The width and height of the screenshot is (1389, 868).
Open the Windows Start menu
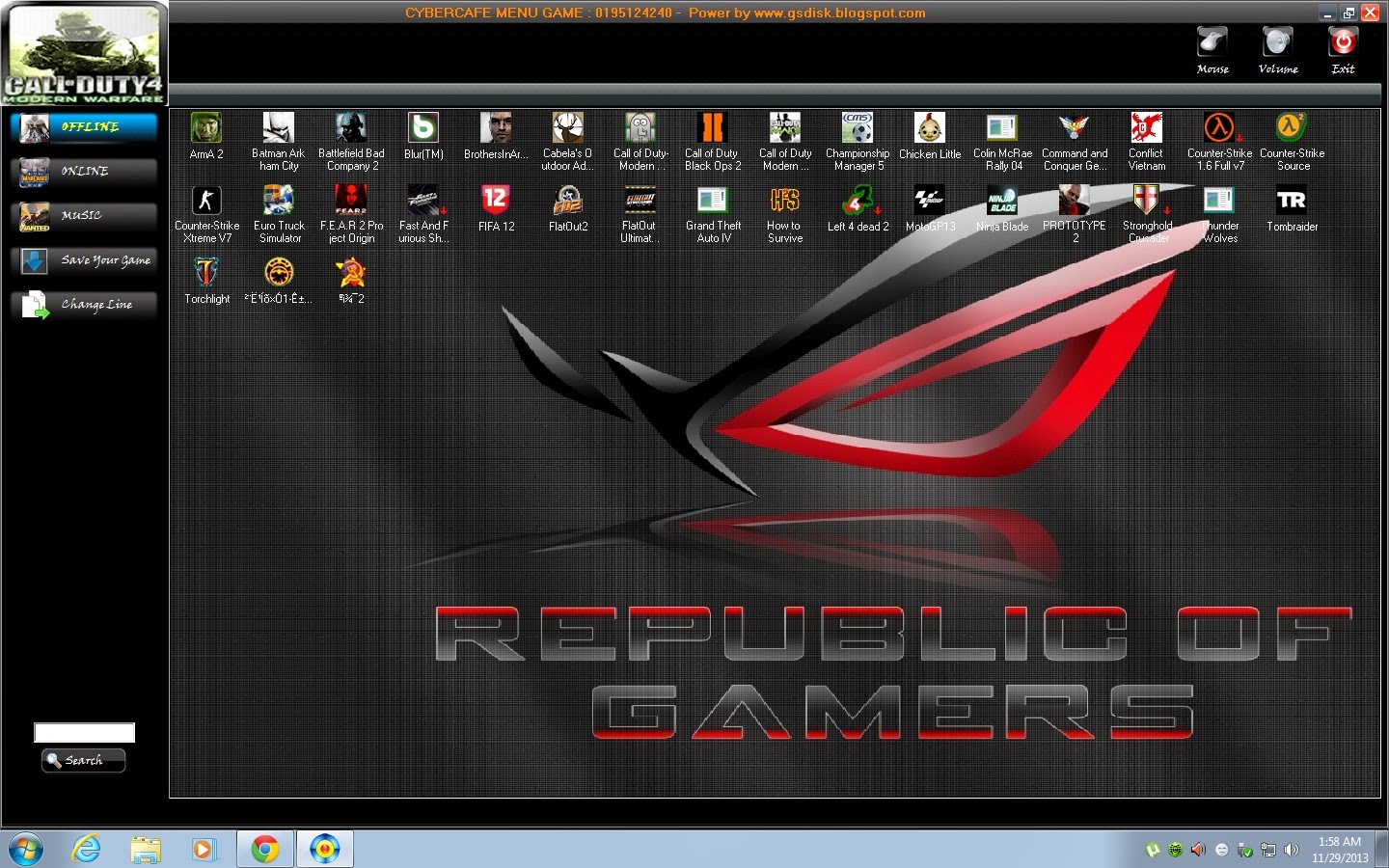26,850
